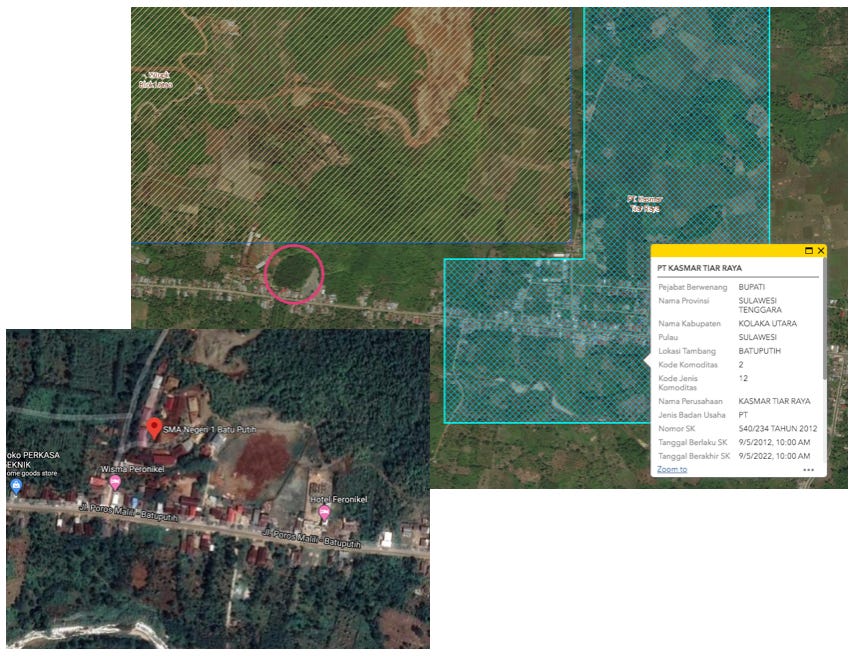Viewport: 854px width, 656px height.
Task: Click the blue shop marker for Toko Perkasa Teknik
Action: click(15, 486)
